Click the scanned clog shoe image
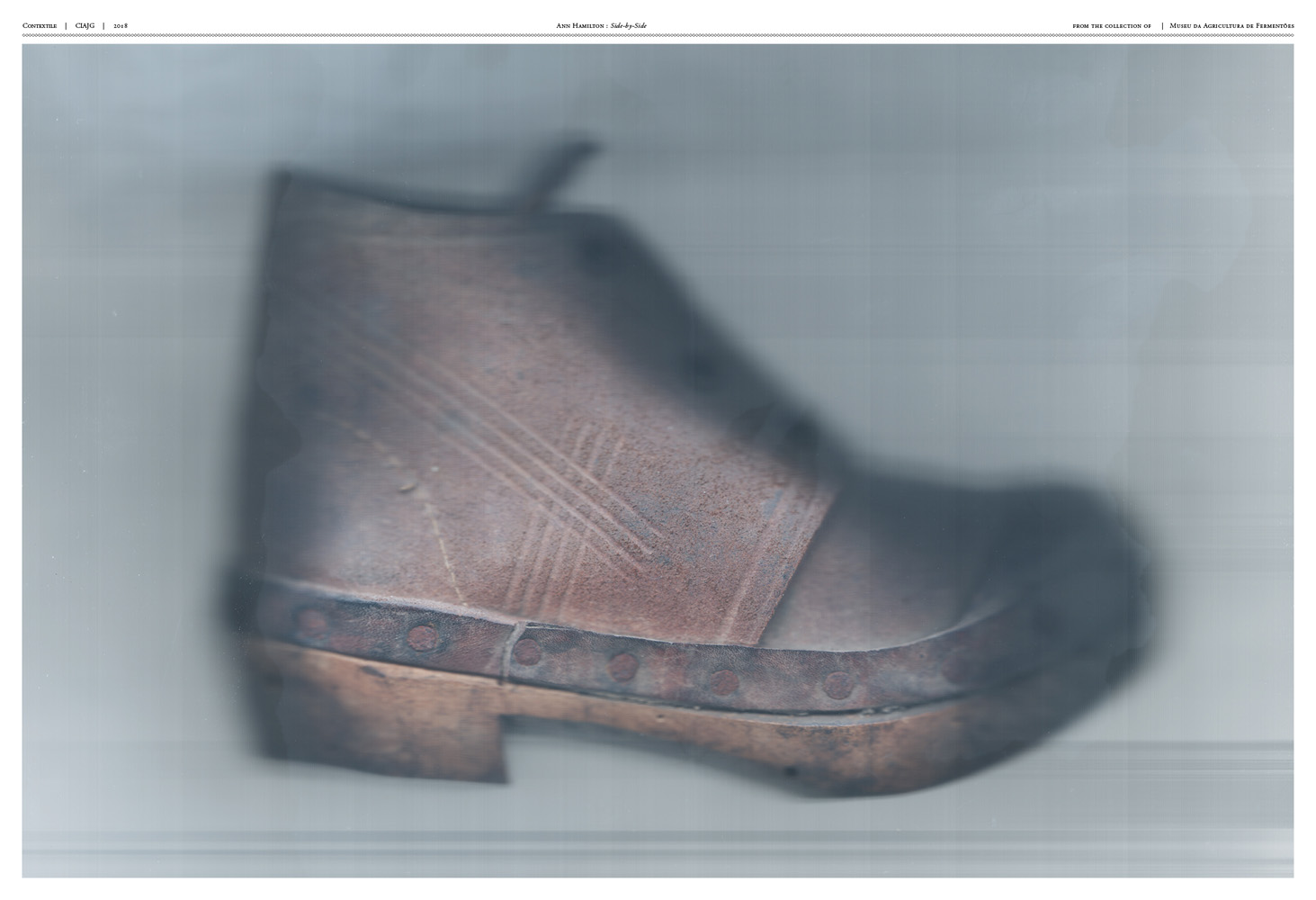1316x900 pixels. [x=658, y=461]
